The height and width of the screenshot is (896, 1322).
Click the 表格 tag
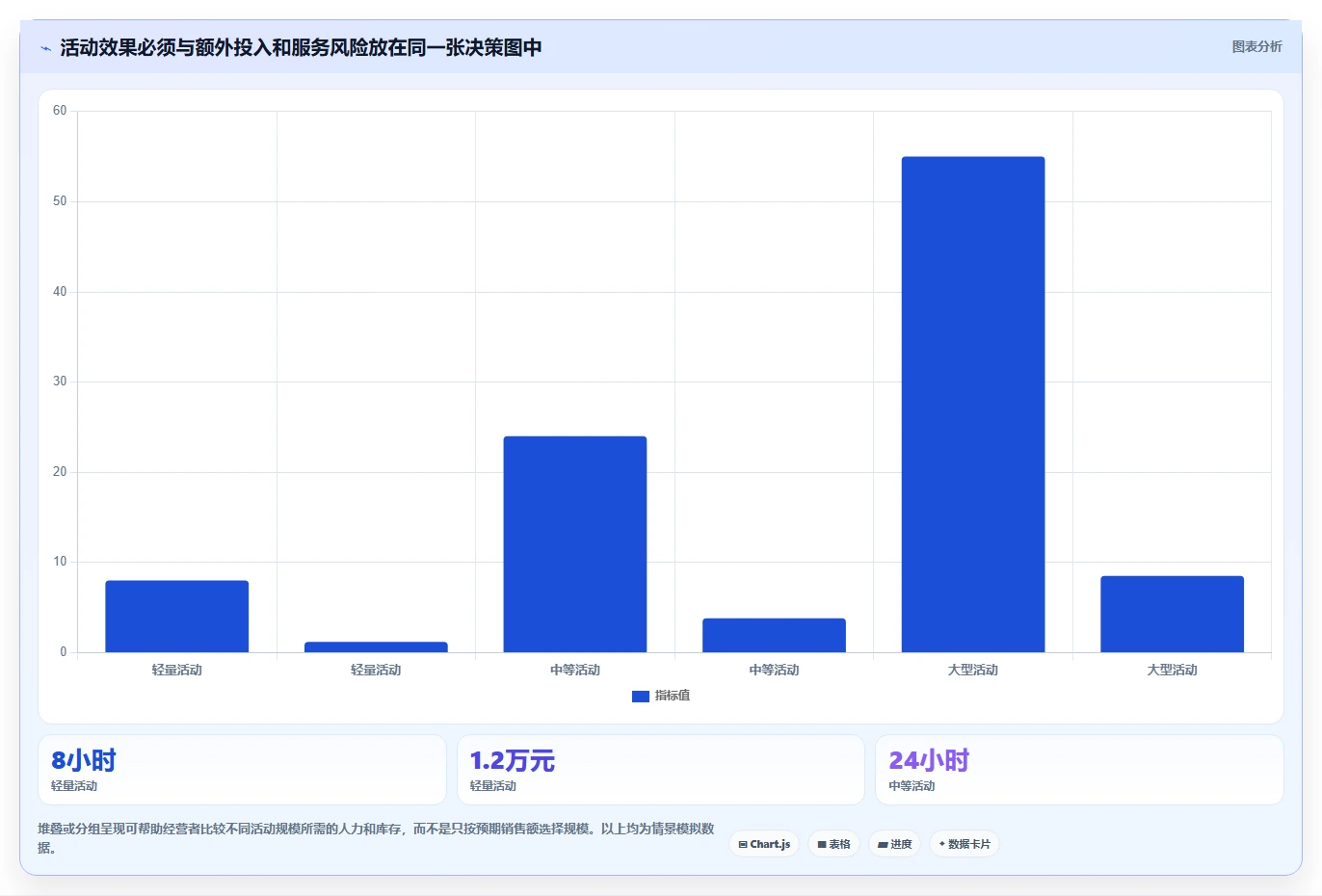(834, 844)
